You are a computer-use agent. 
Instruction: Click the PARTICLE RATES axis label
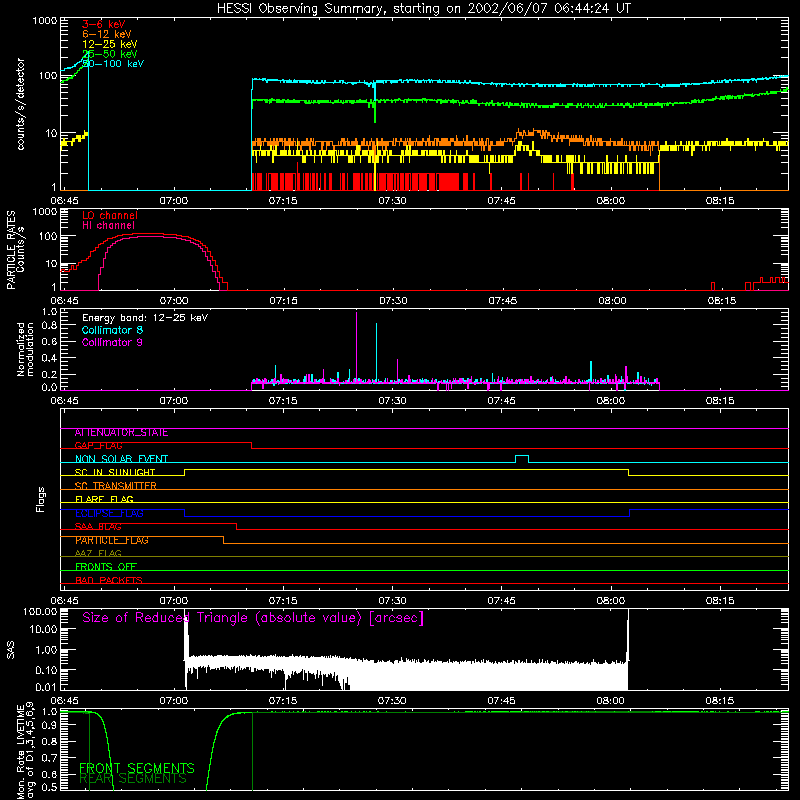[x=10, y=250]
